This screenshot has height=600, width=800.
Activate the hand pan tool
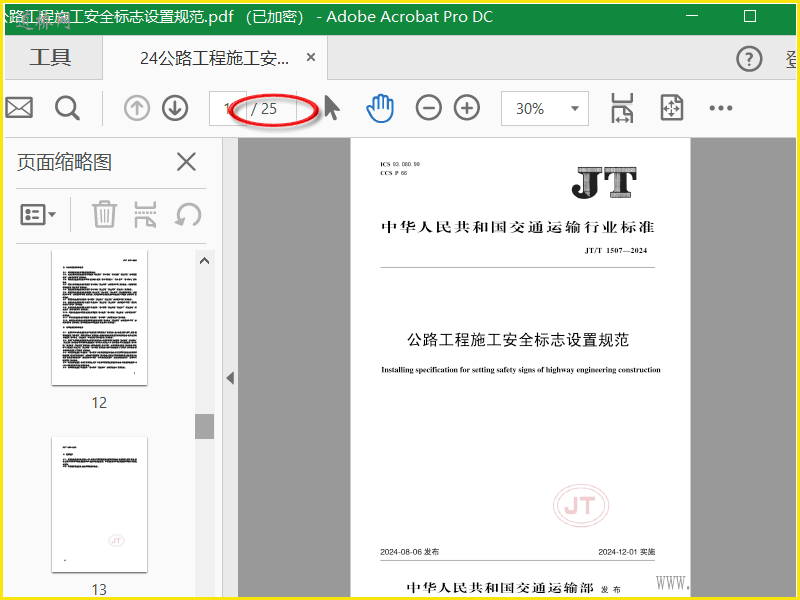point(380,108)
